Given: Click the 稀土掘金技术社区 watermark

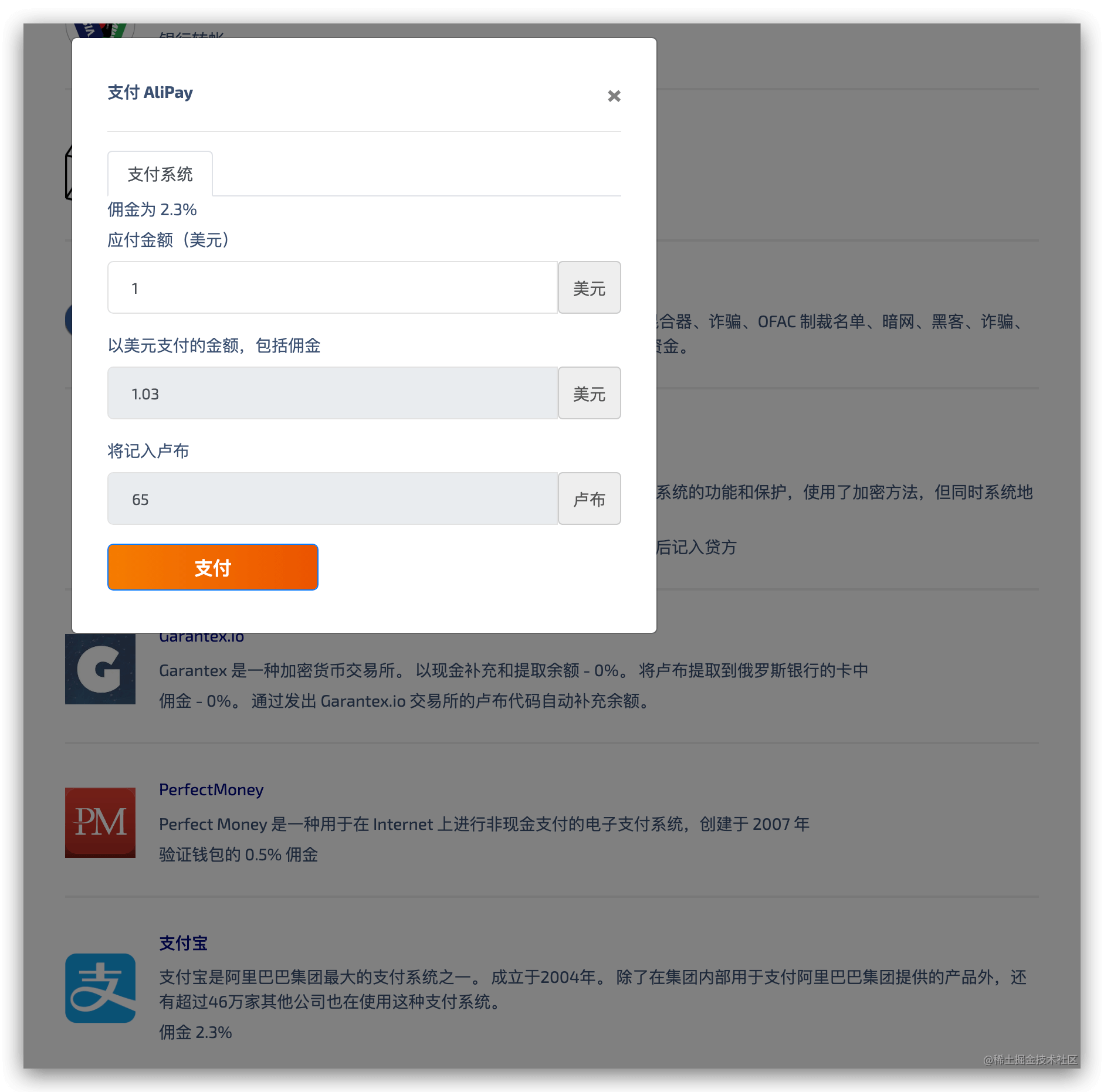Looking at the screenshot, I should [x=1030, y=1060].
